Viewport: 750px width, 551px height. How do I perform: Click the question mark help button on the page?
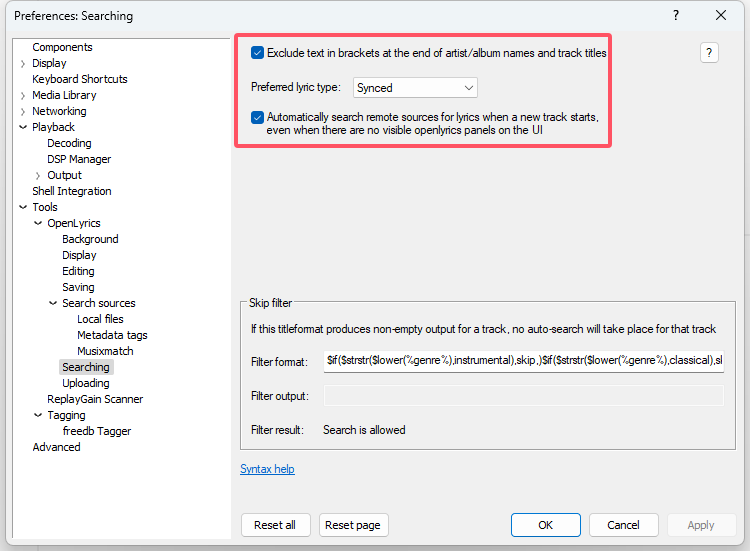(709, 53)
